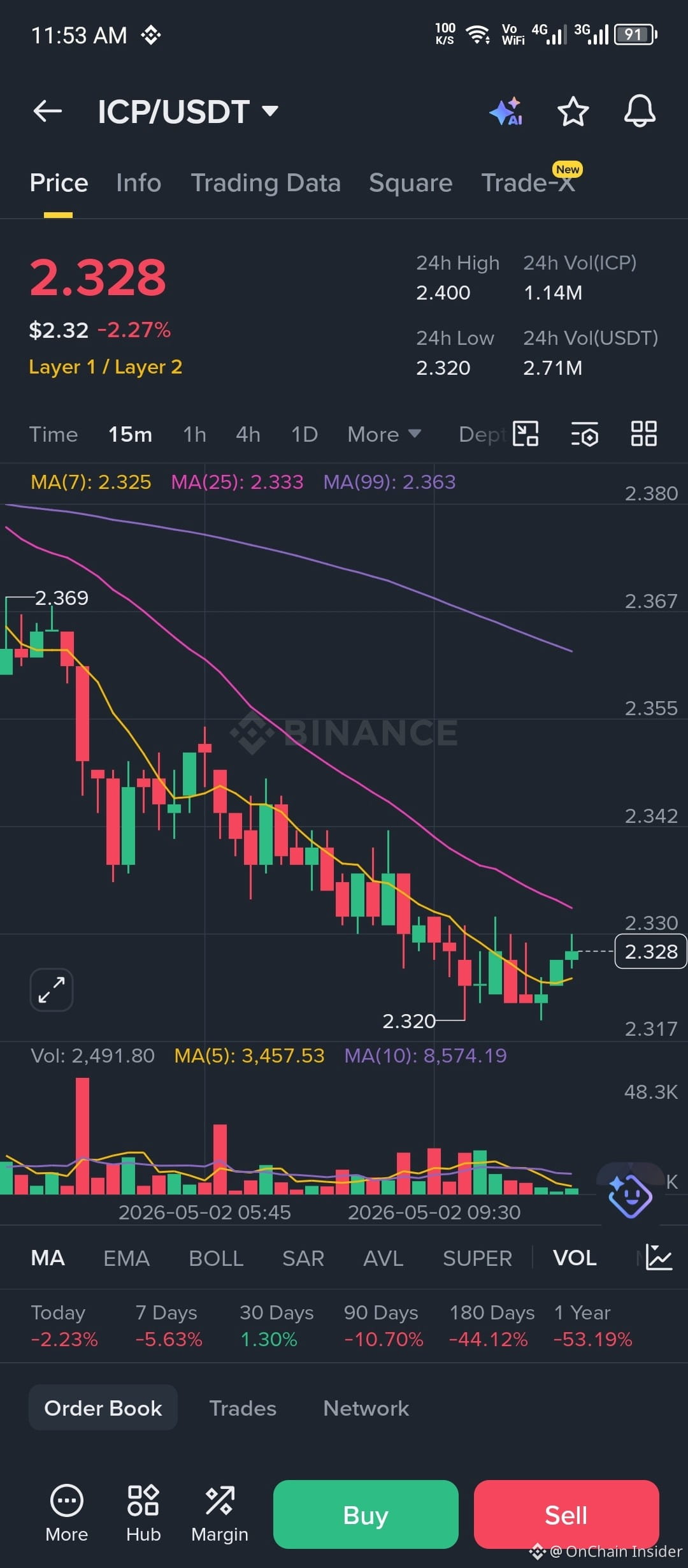Image resolution: width=688 pixels, height=1568 pixels.
Task: Tap the 24h Low 2.320 value
Action: click(x=443, y=368)
